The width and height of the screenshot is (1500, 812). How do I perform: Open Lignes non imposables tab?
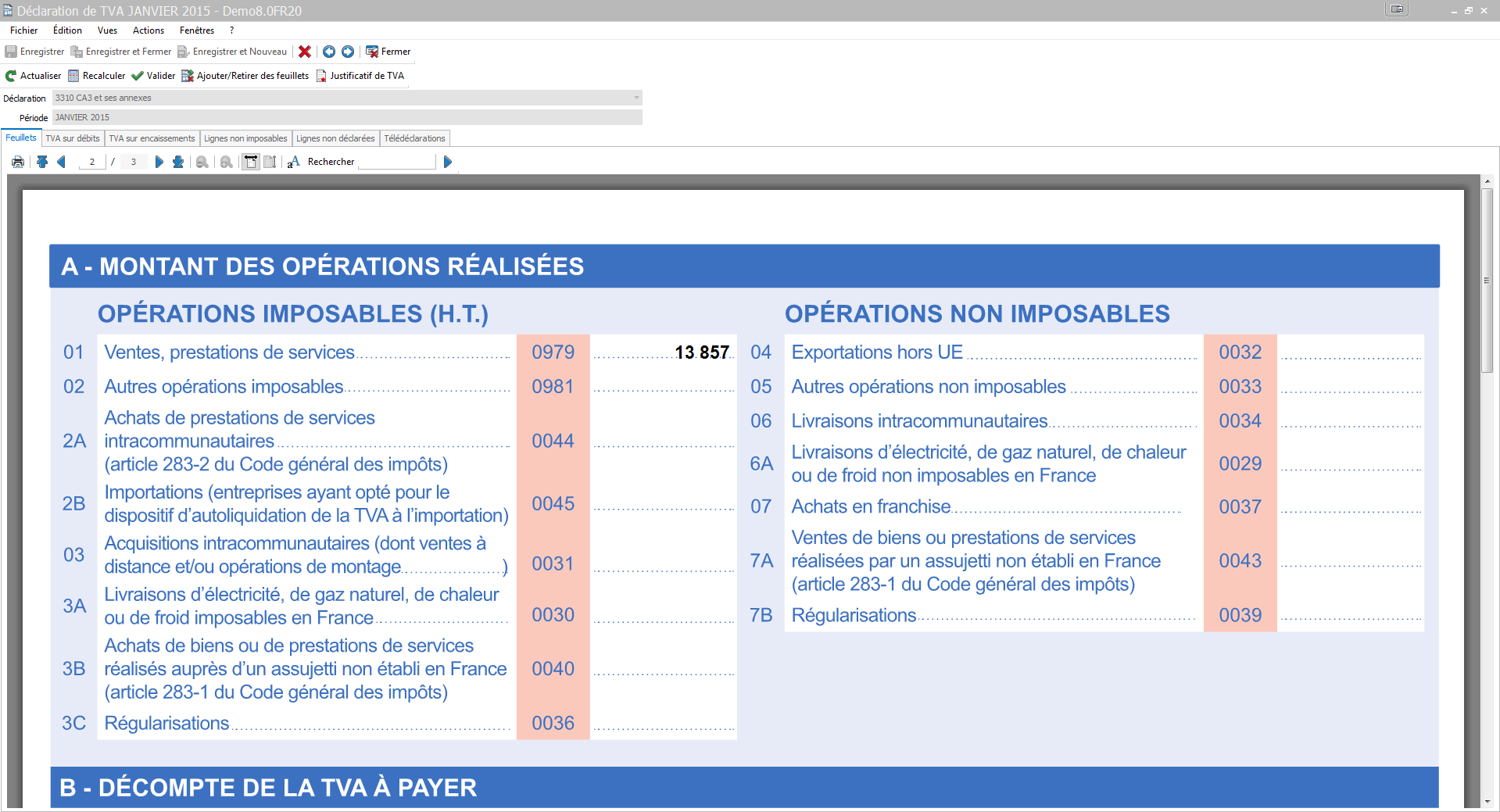coord(245,138)
